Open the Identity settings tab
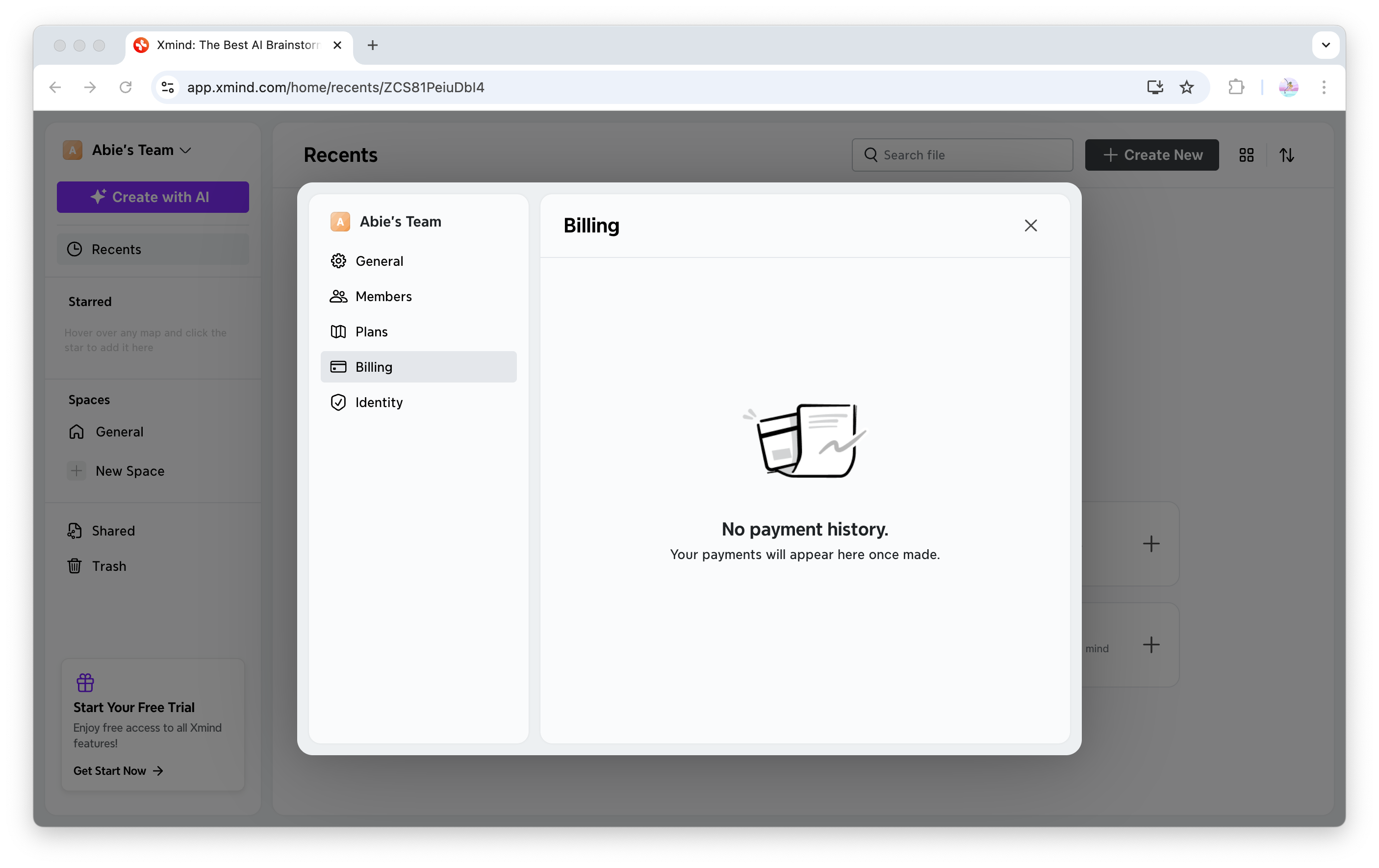This screenshot has width=1379, height=868. (x=418, y=403)
